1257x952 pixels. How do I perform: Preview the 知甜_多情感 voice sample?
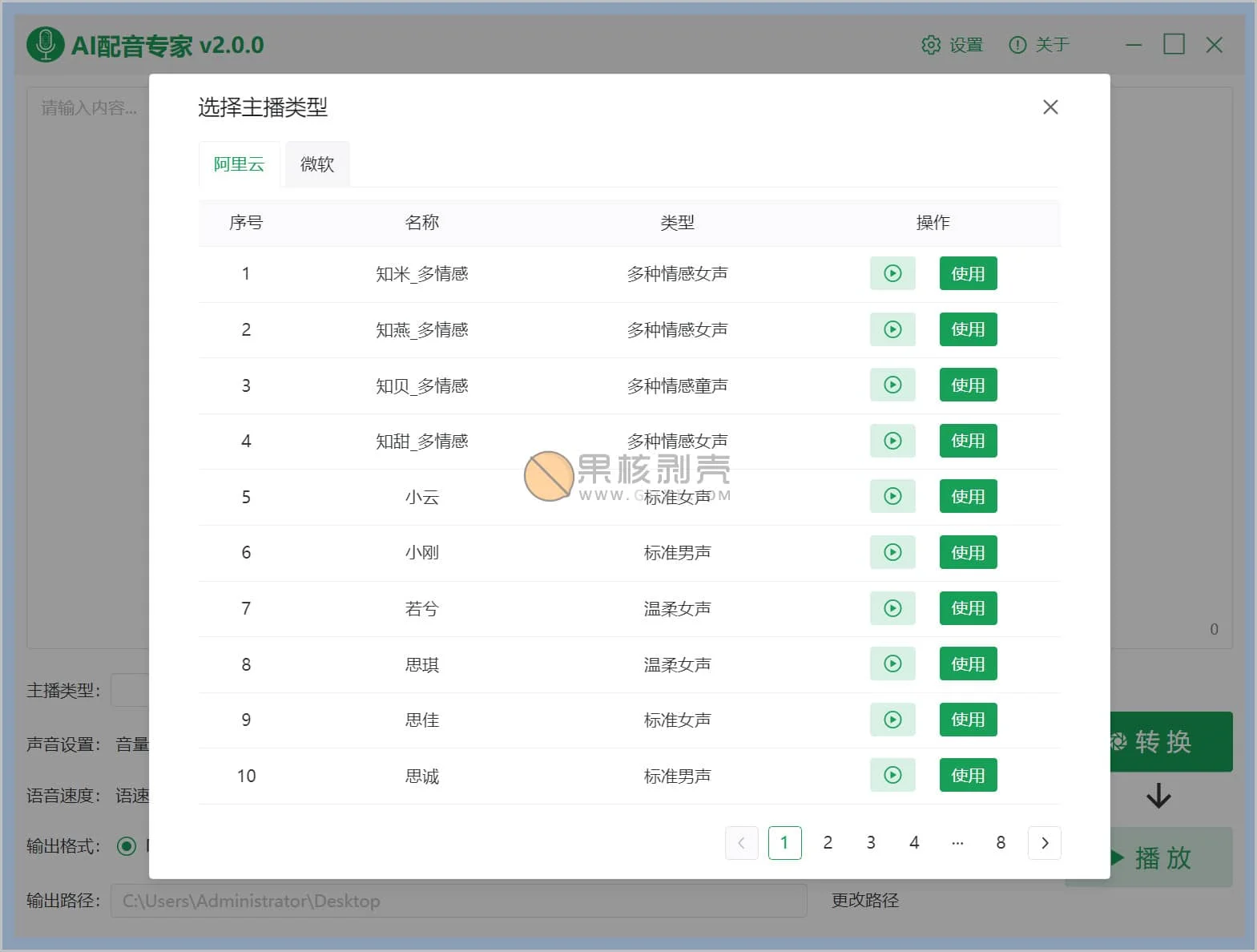pyautogui.click(x=892, y=441)
